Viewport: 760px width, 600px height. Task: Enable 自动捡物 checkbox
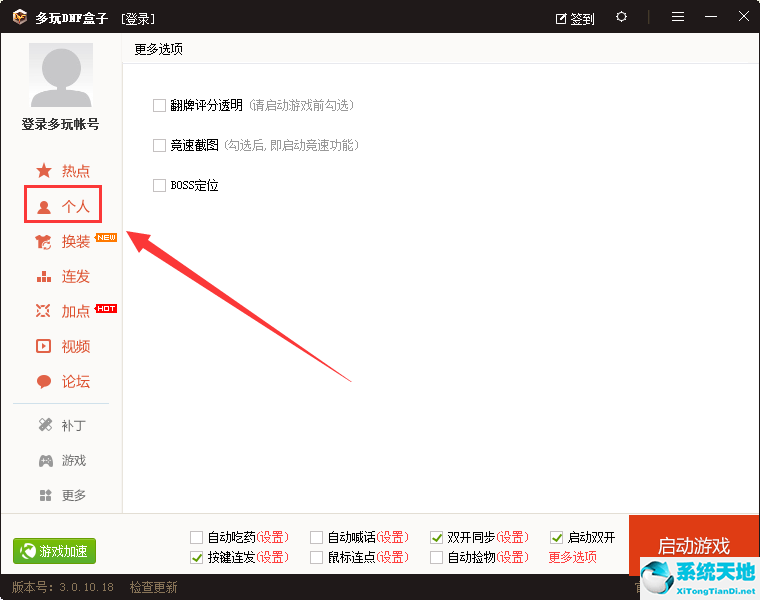click(436, 557)
